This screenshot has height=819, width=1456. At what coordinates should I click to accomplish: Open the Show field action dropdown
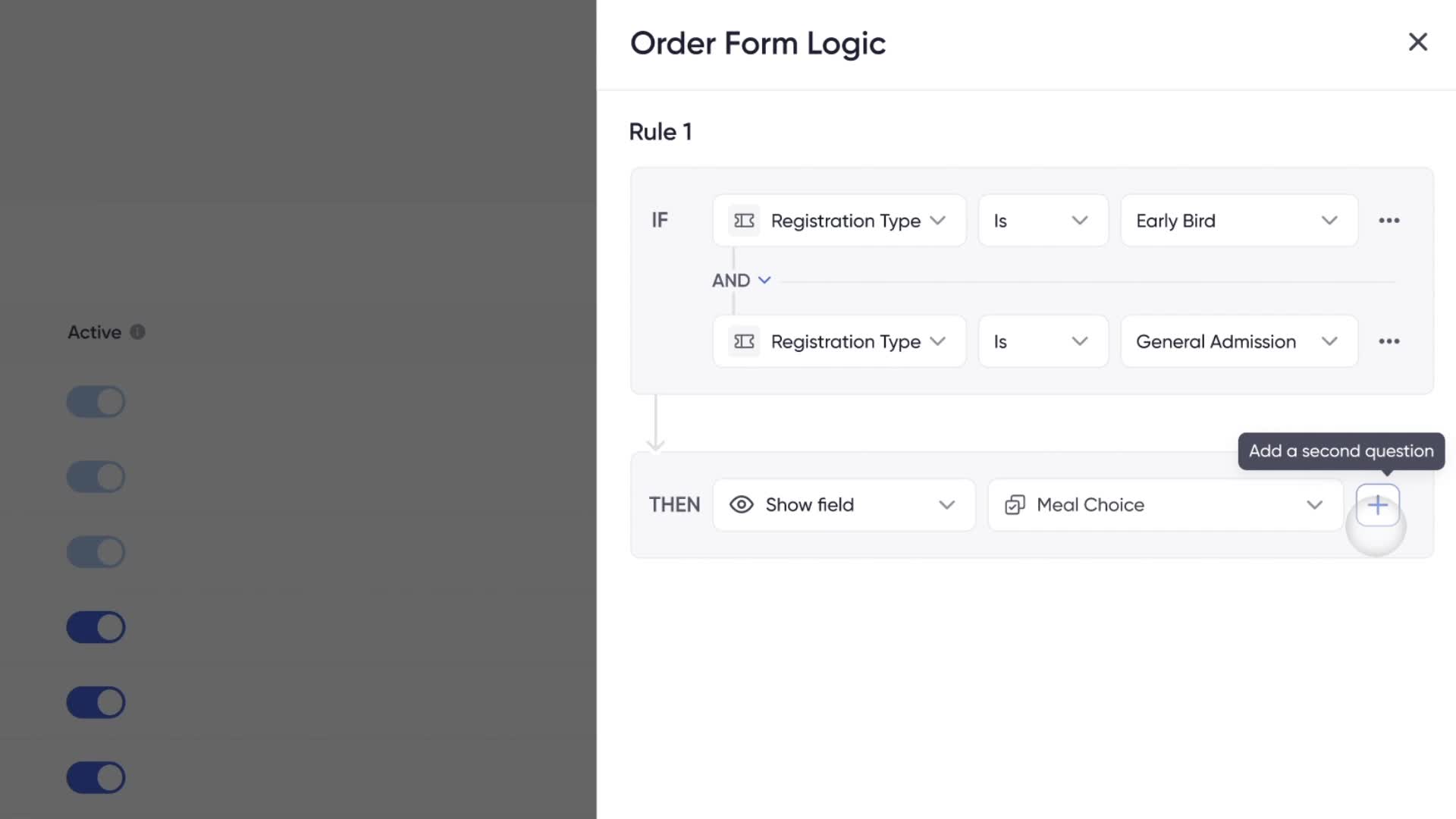point(843,505)
